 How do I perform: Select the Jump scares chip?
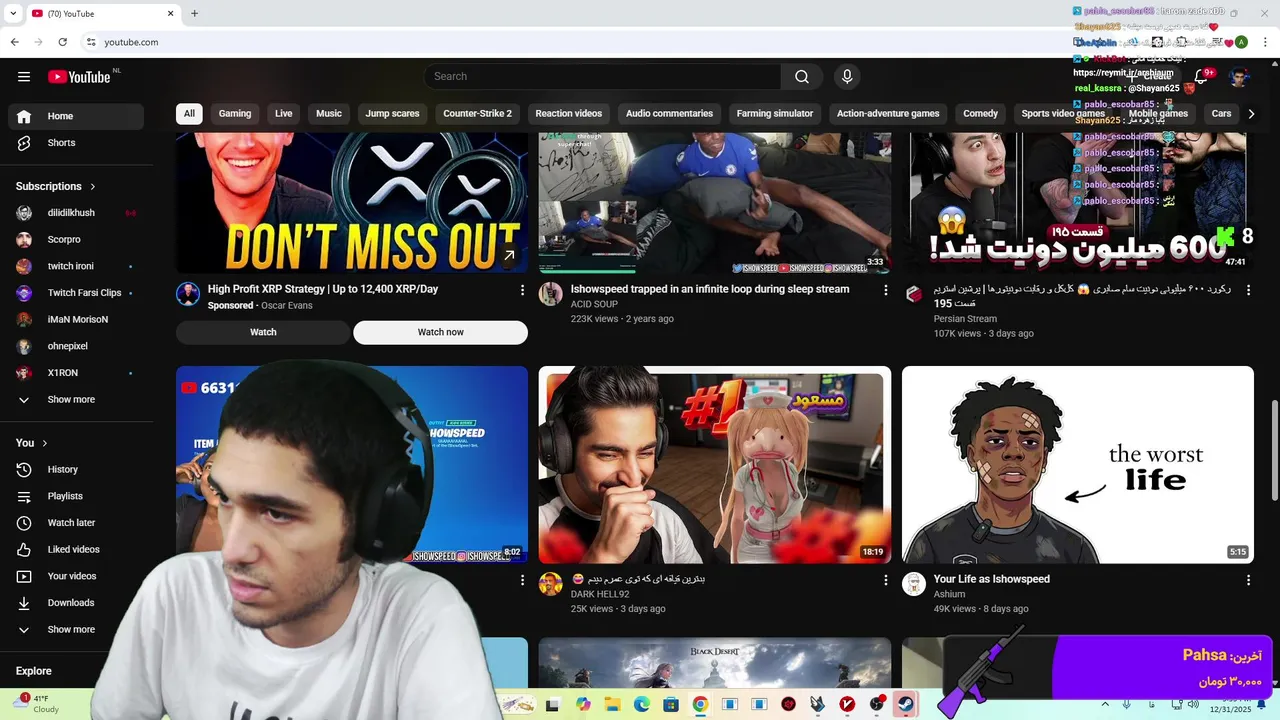pyautogui.click(x=392, y=114)
